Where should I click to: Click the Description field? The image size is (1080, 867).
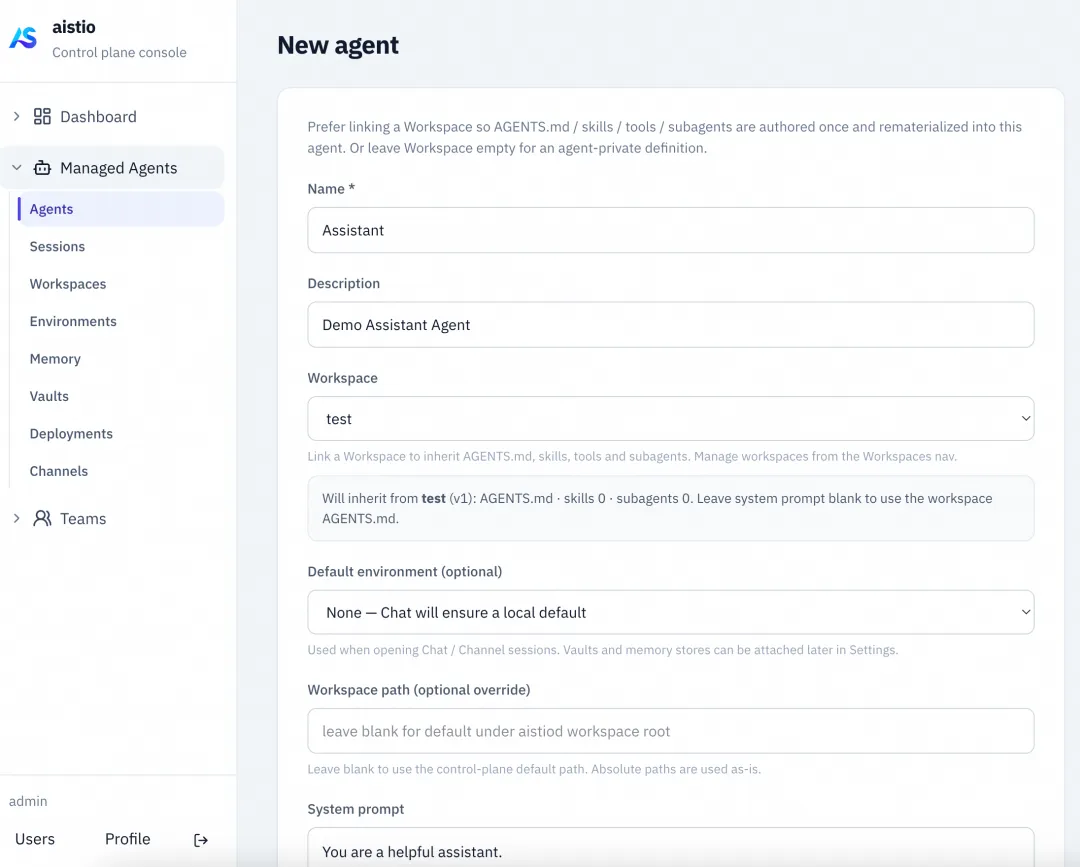670,324
